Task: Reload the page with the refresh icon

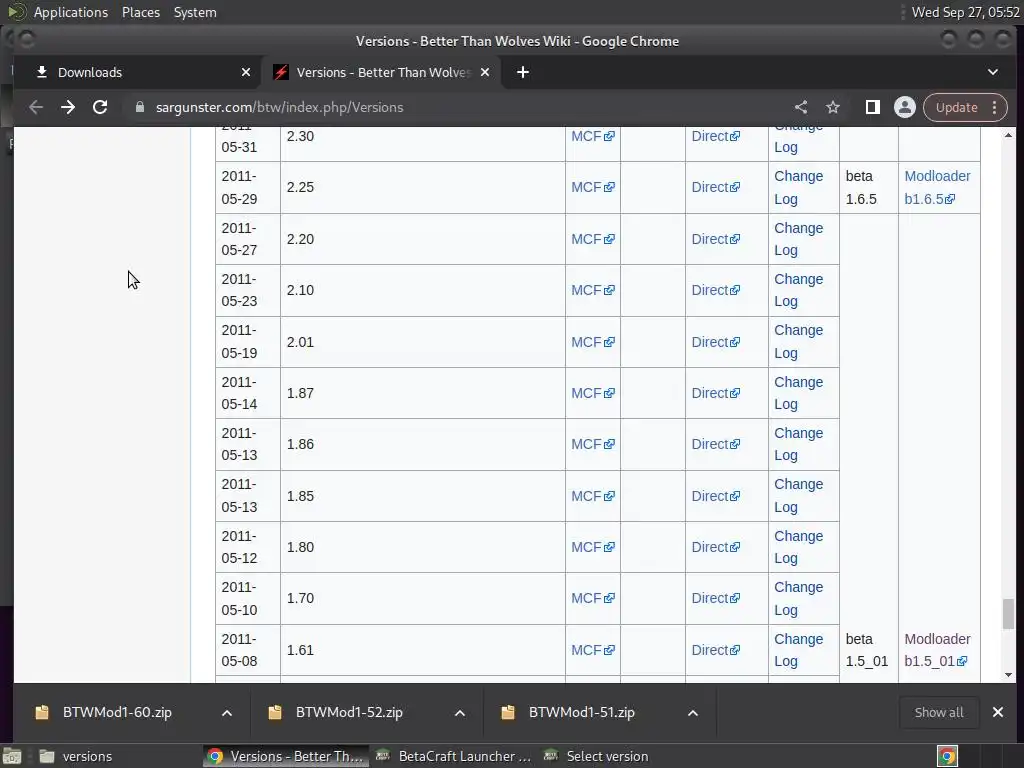Action: click(100, 107)
